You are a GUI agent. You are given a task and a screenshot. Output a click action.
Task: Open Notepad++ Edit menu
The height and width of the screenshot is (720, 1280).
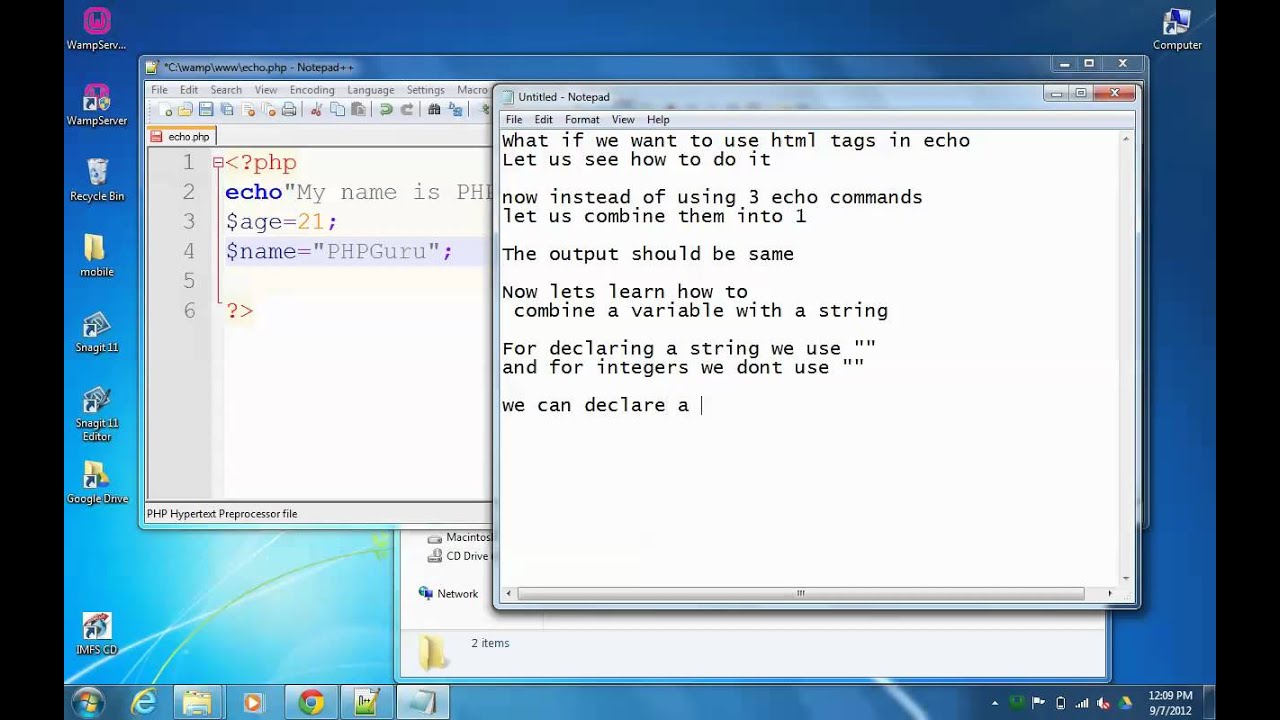(189, 90)
